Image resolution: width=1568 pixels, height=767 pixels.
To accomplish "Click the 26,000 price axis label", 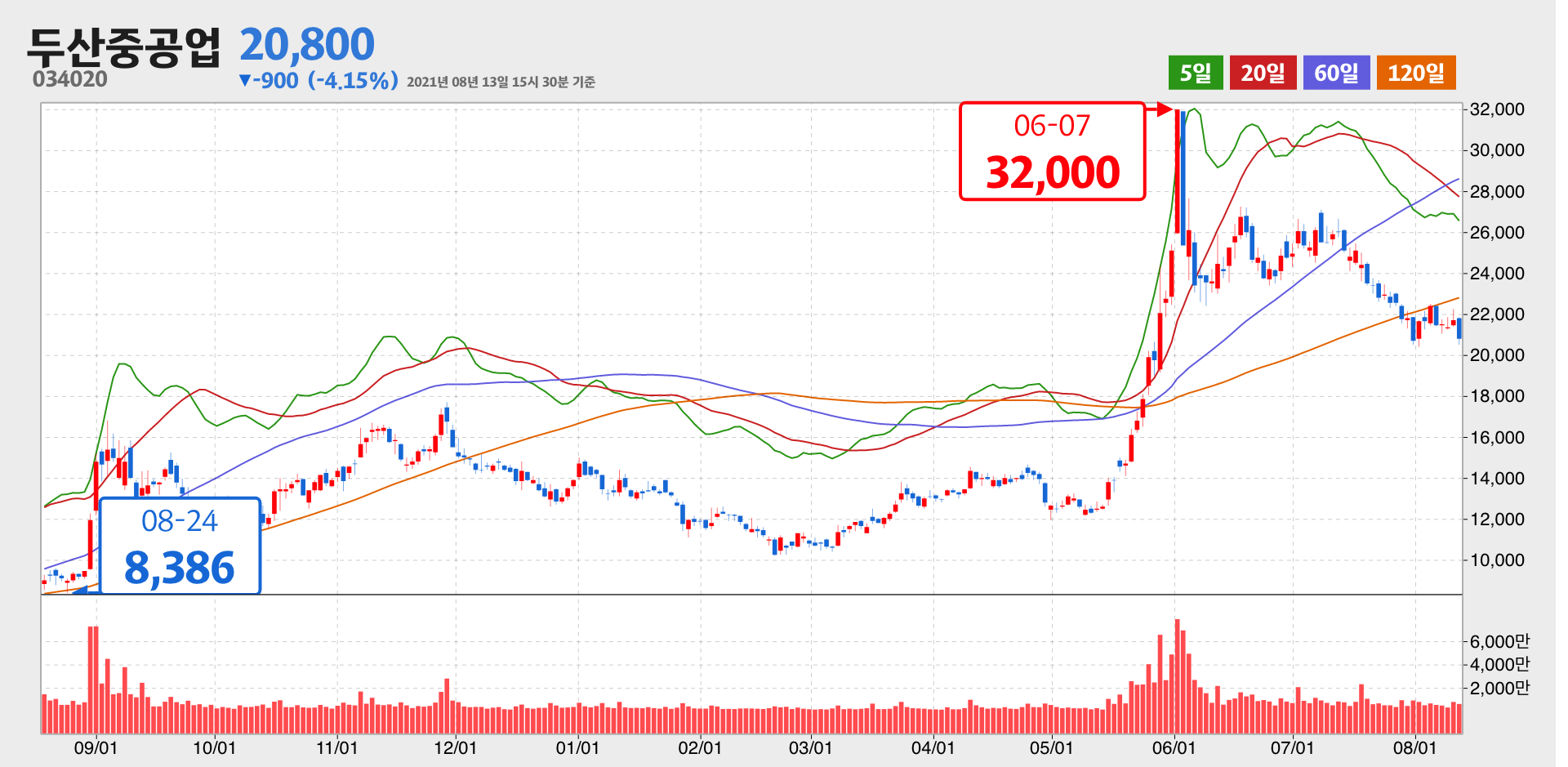I will coord(1497,233).
